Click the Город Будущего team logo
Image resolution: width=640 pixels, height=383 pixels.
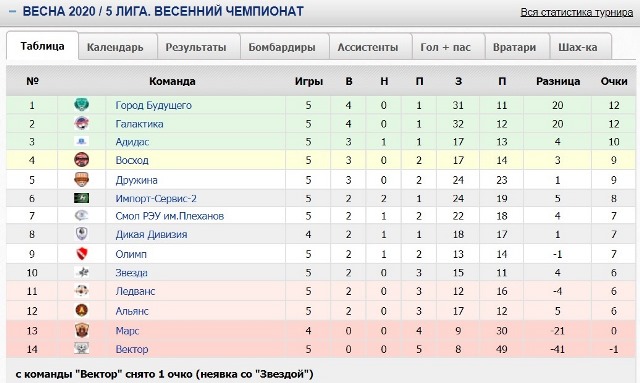(82, 105)
